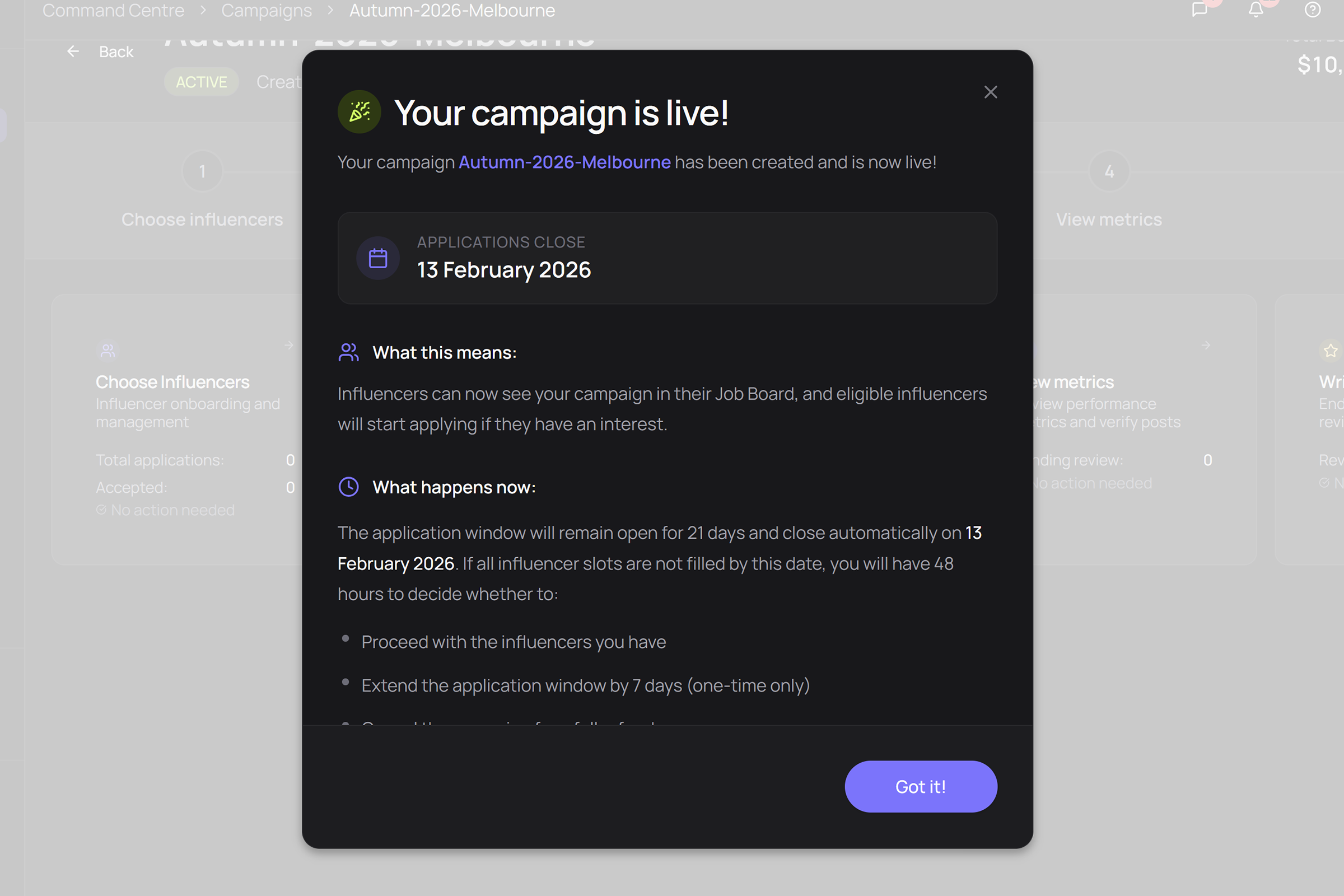Viewport: 1344px width, 896px height.
Task: Click the Autumn-2026-Melbourne breadcrumb entry
Action: click(451, 10)
